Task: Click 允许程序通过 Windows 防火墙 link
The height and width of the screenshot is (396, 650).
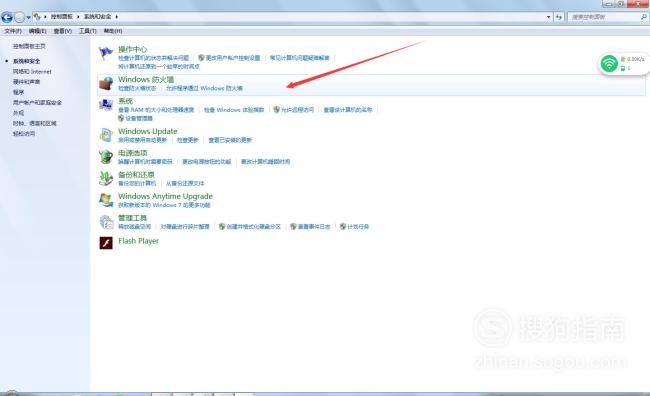Action: pyautogui.click(x=204, y=88)
